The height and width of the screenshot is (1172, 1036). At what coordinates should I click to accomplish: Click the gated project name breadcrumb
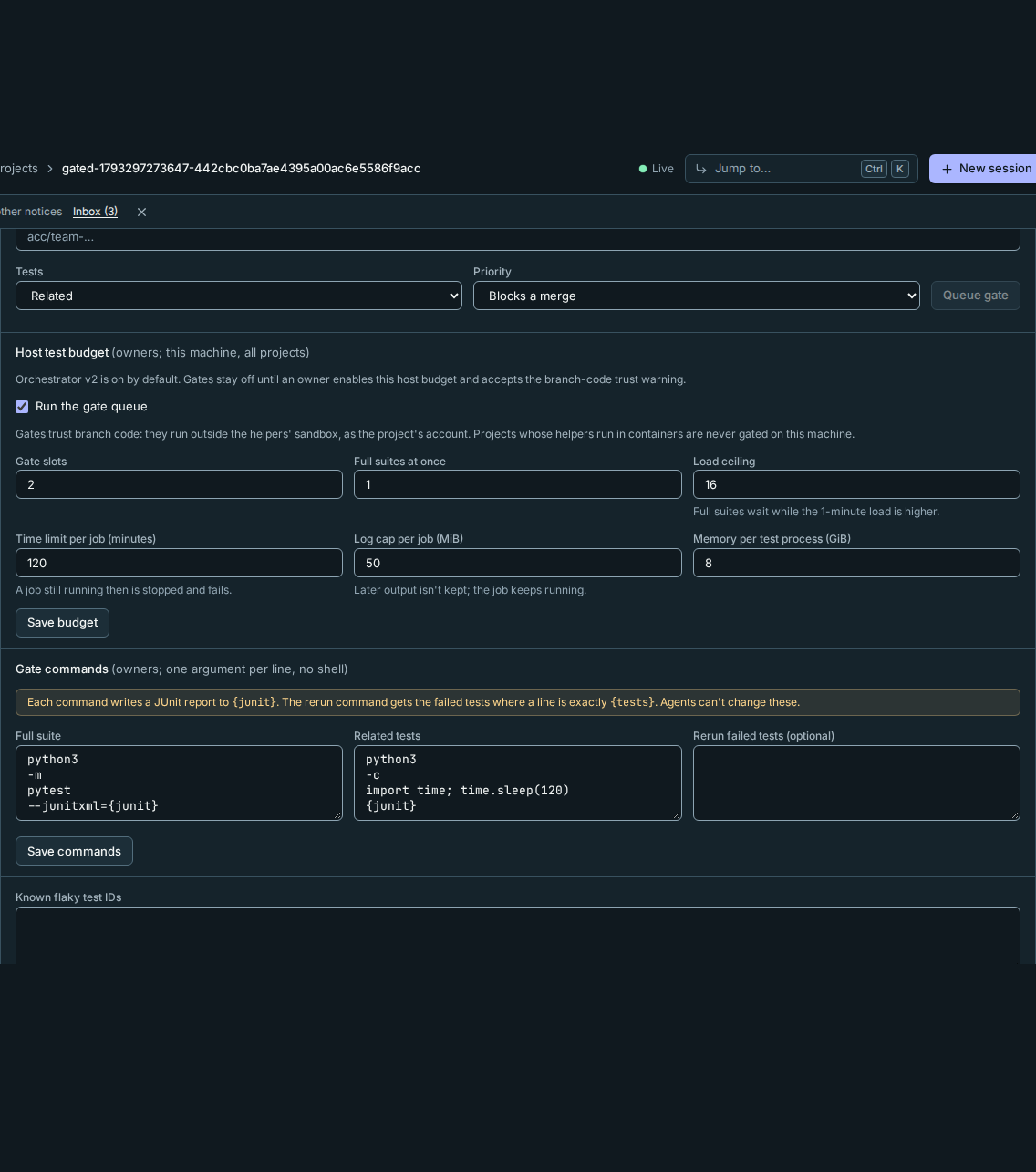pos(241,169)
